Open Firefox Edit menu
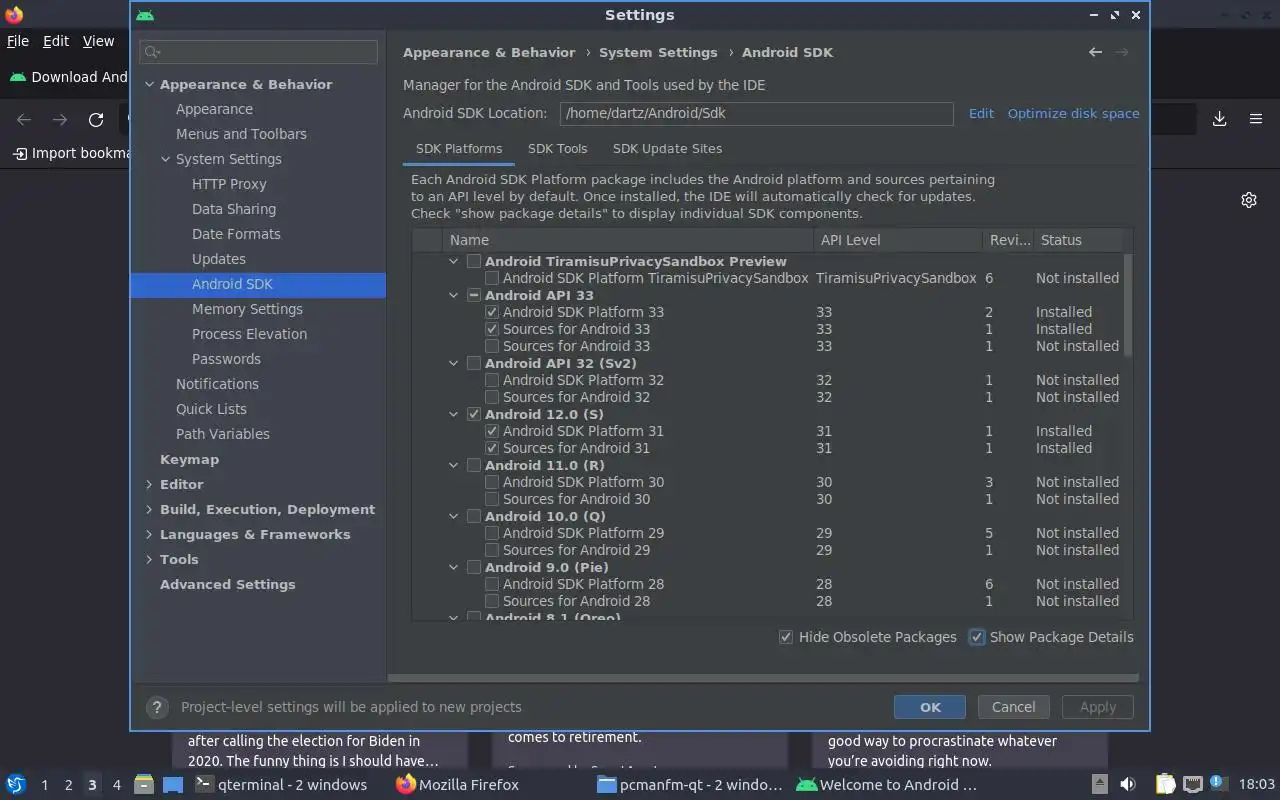The width and height of the screenshot is (1280, 800). coord(56,41)
